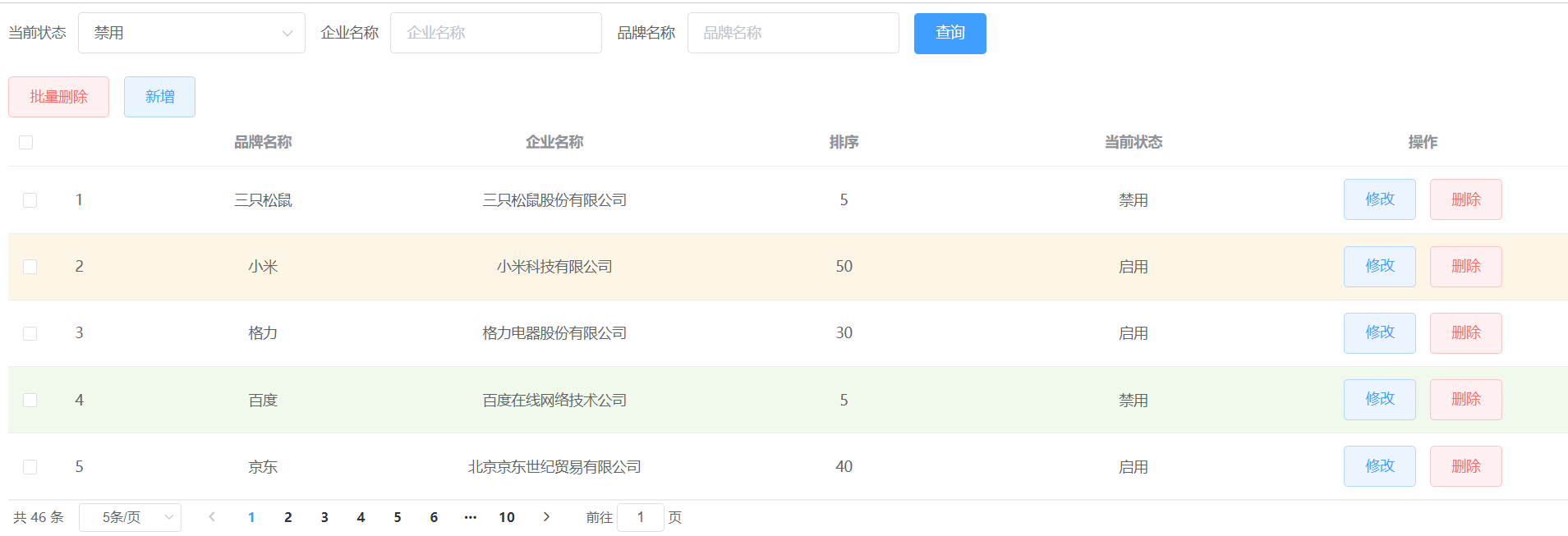The image size is (1568, 536).
Task: Open page 4 in pagination
Action: pyautogui.click(x=361, y=517)
